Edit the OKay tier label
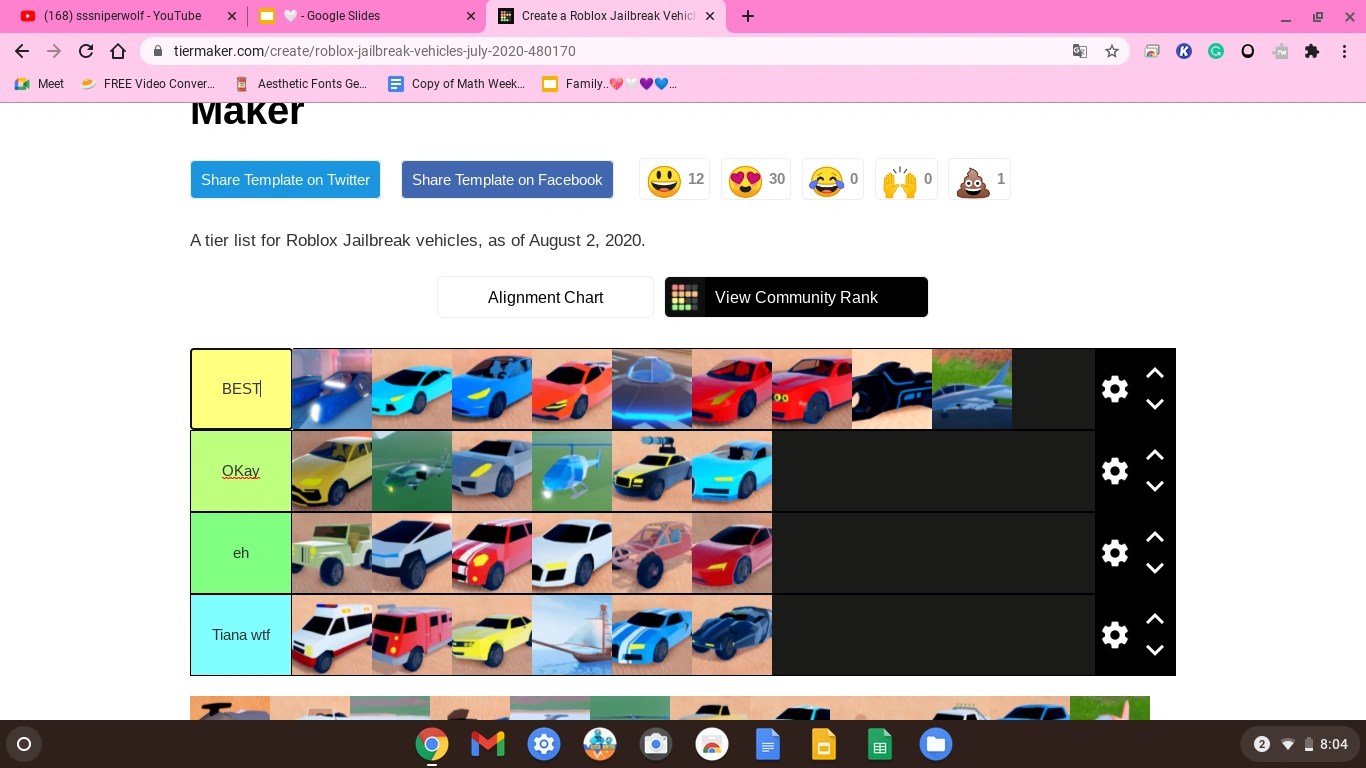 [x=241, y=471]
